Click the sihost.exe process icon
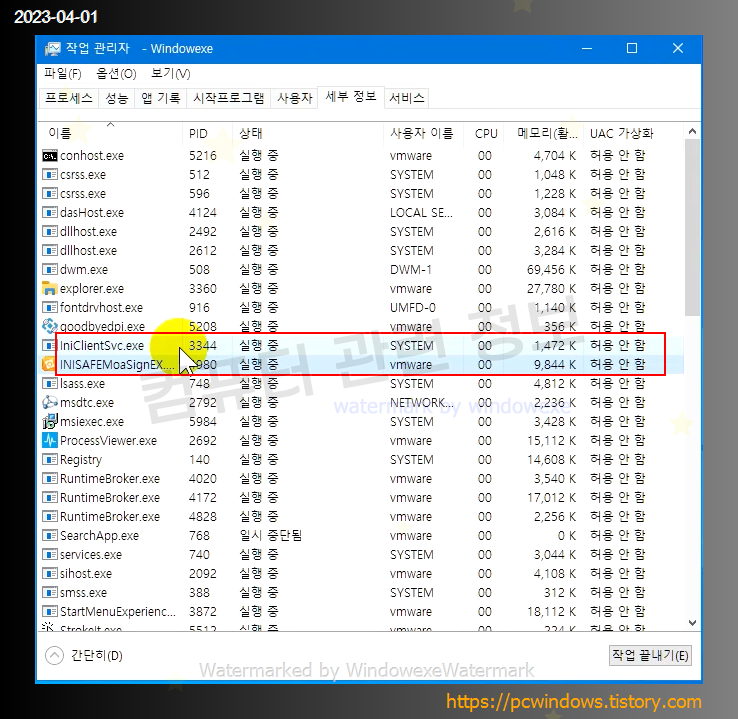738x719 pixels. [49, 574]
